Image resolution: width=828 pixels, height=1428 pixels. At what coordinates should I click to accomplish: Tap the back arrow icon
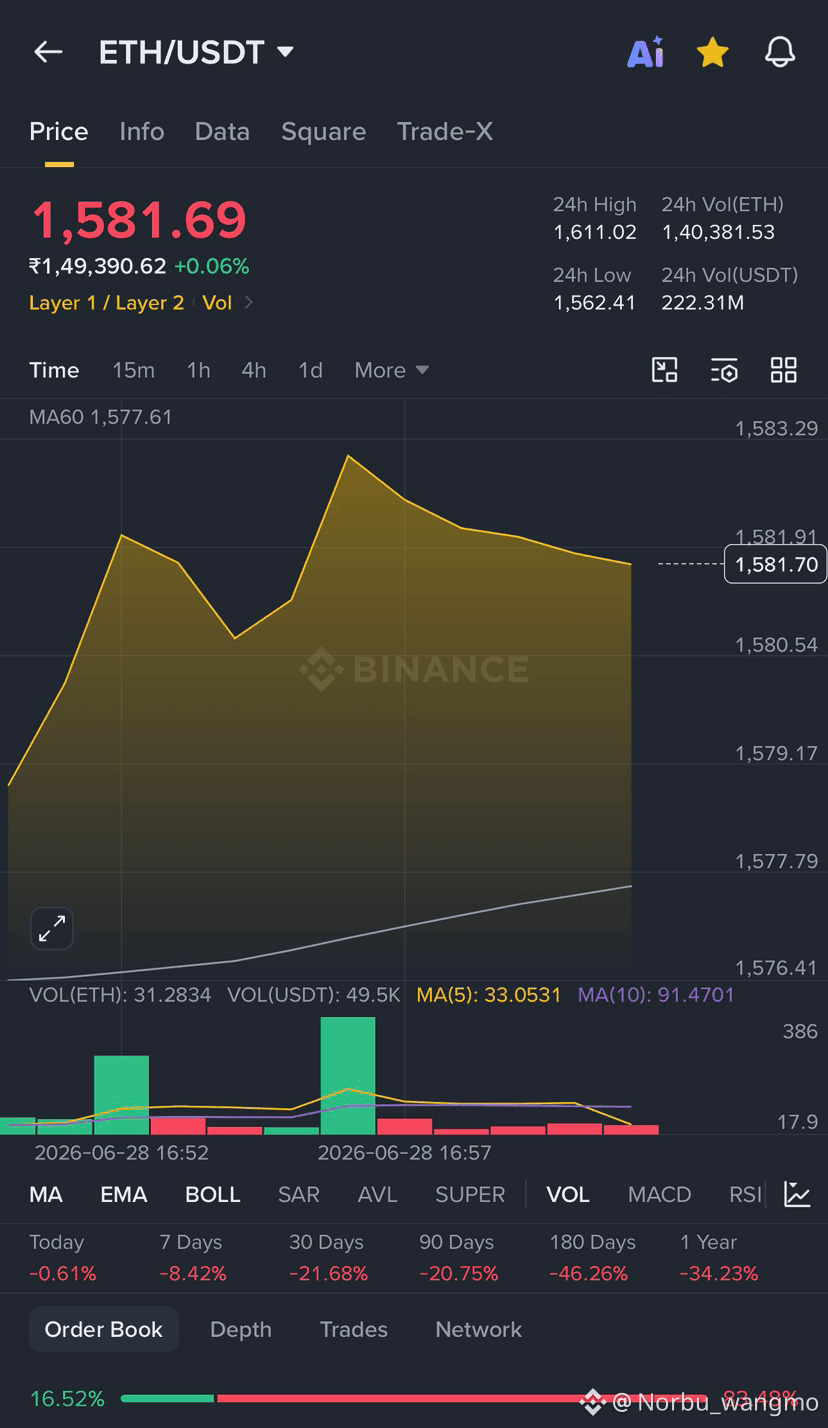click(x=48, y=52)
